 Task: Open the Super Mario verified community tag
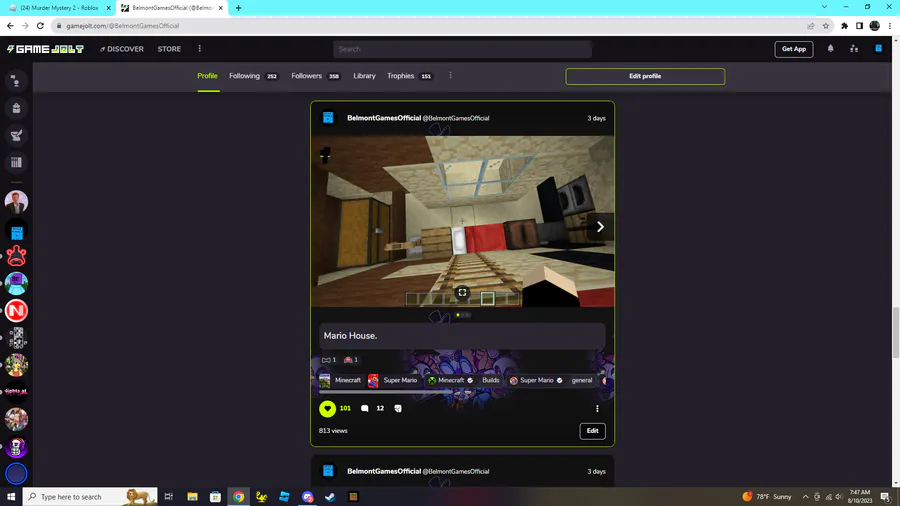coord(536,380)
